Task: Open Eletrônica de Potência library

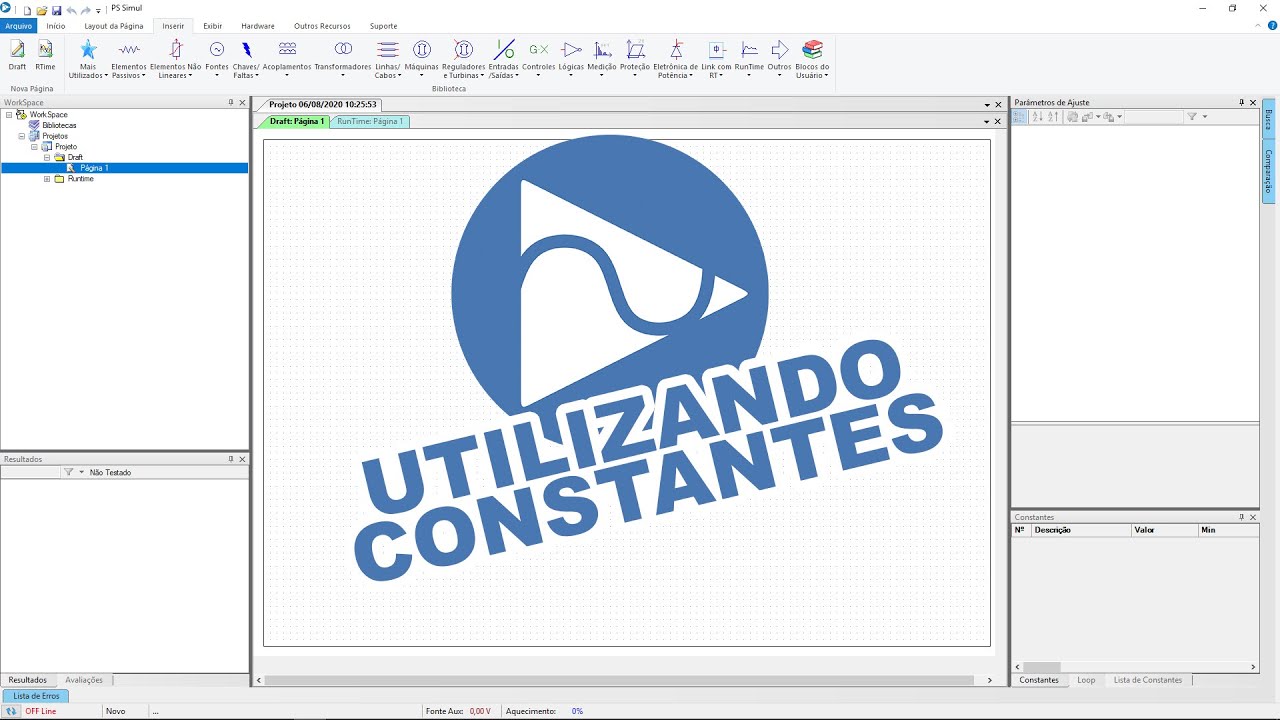Action: (x=676, y=59)
